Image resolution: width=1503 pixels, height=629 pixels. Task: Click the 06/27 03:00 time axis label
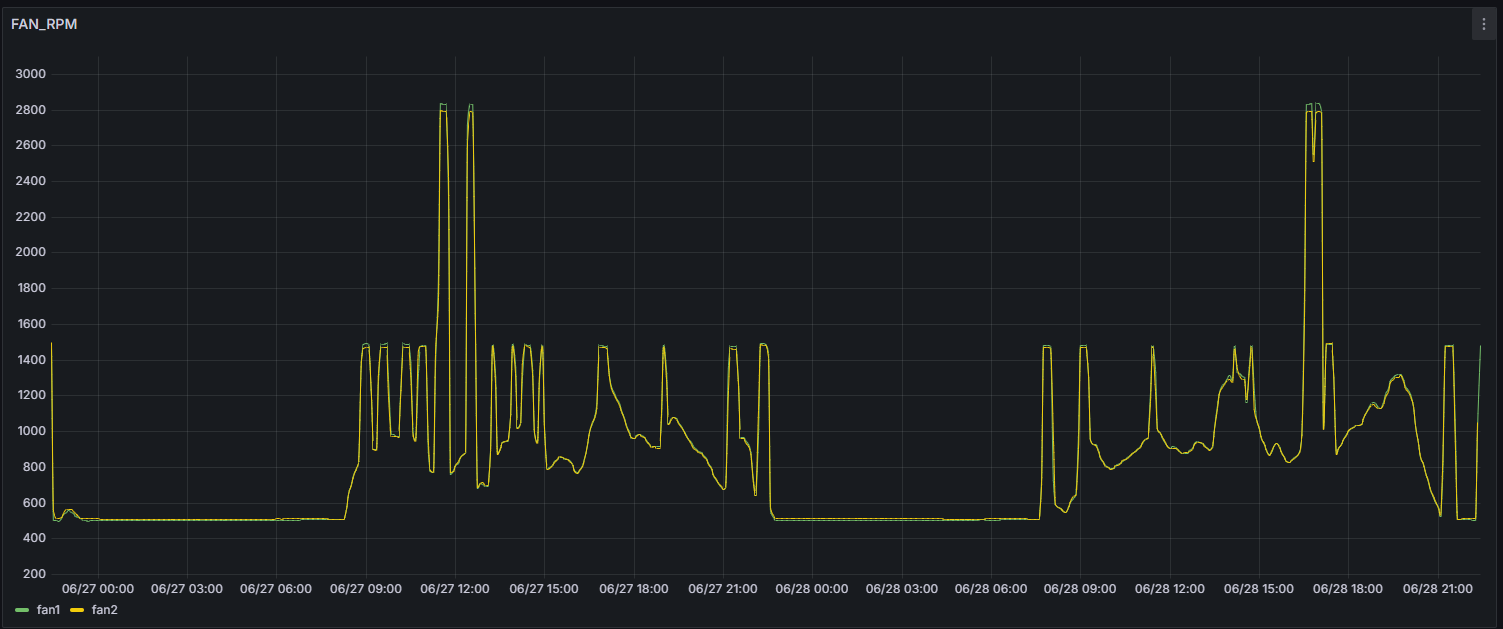(187, 589)
